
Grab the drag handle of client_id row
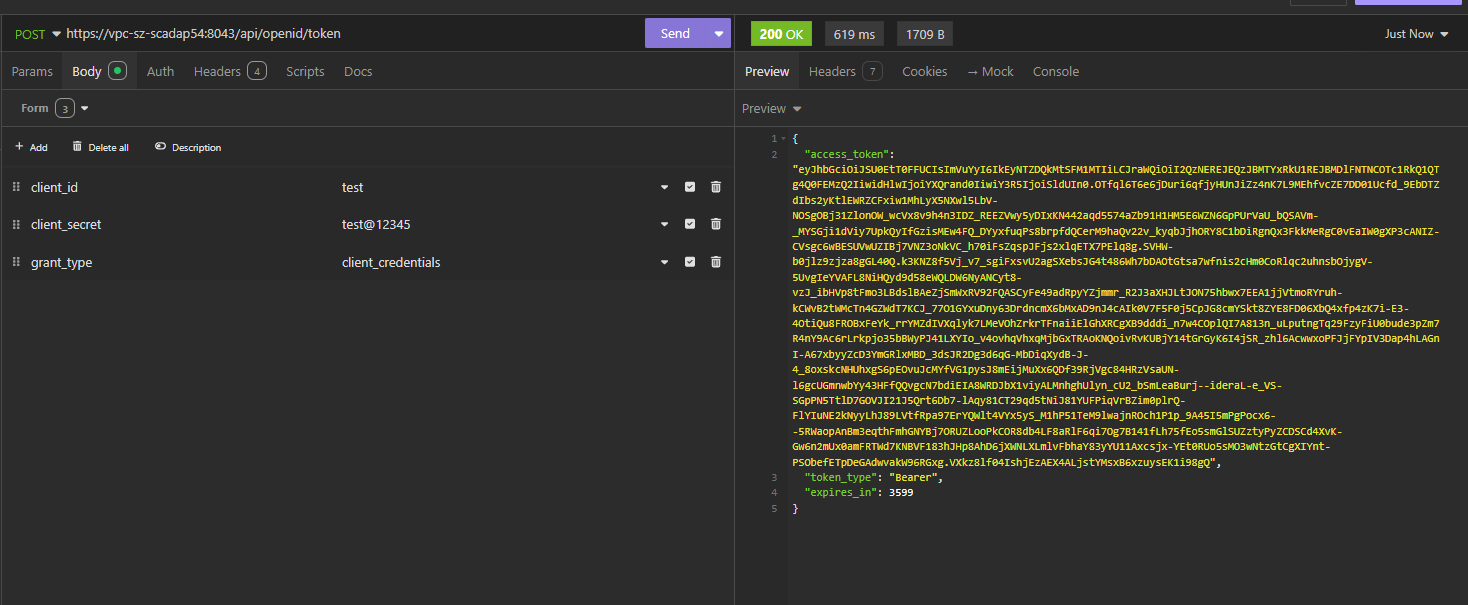click(x=16, y=187)
